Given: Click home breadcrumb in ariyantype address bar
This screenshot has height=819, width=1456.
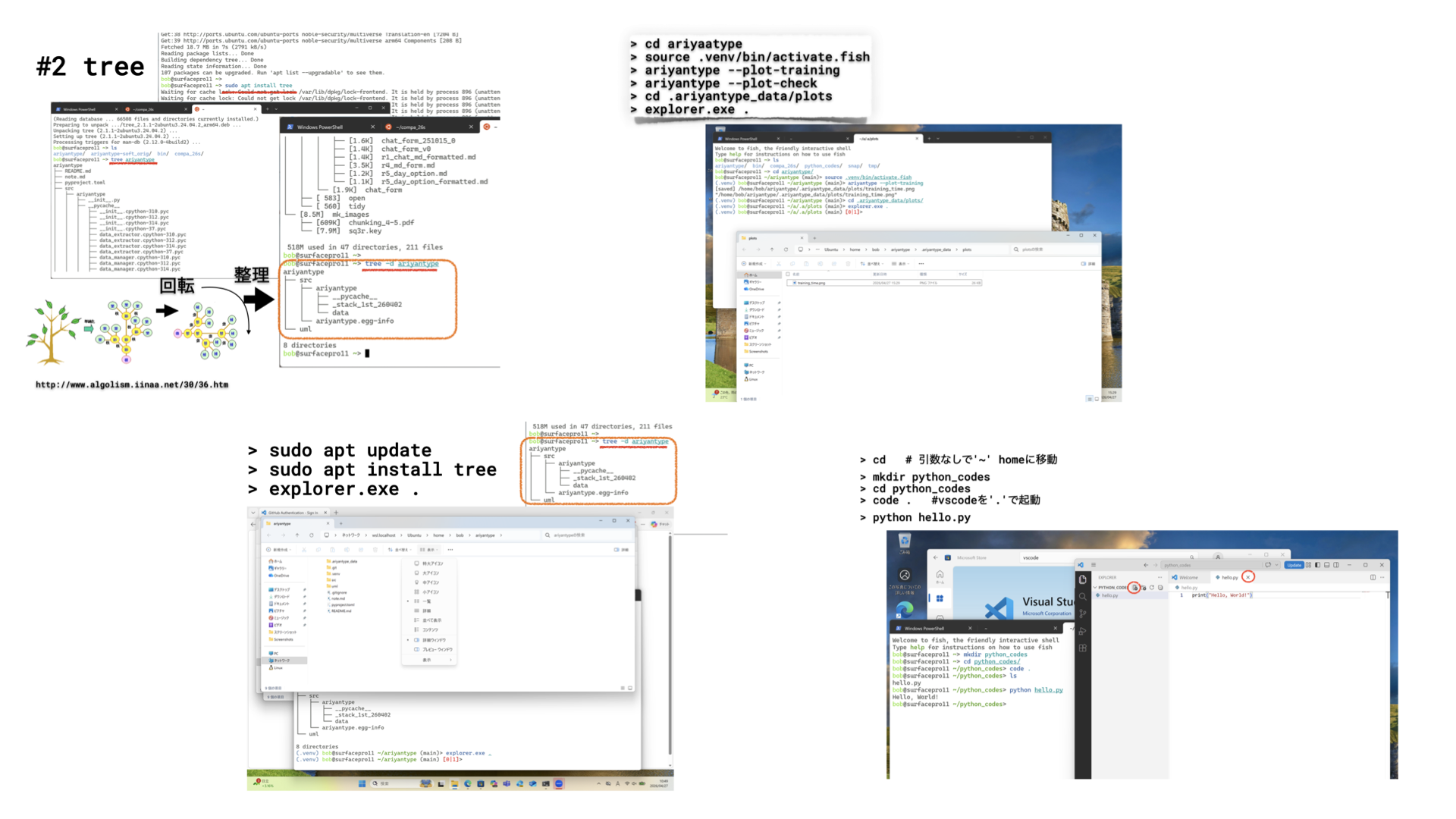Looking at the screenshot, I should (438, 535).
